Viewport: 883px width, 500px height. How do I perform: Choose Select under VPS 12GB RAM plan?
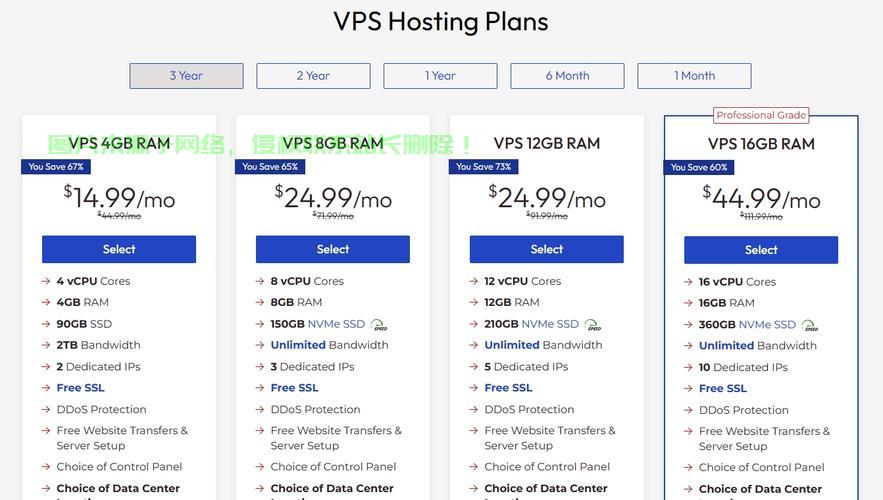[547, 249]
